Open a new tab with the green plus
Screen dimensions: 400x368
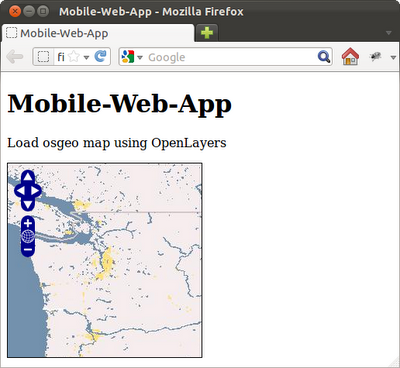click(x=207, y=33)
